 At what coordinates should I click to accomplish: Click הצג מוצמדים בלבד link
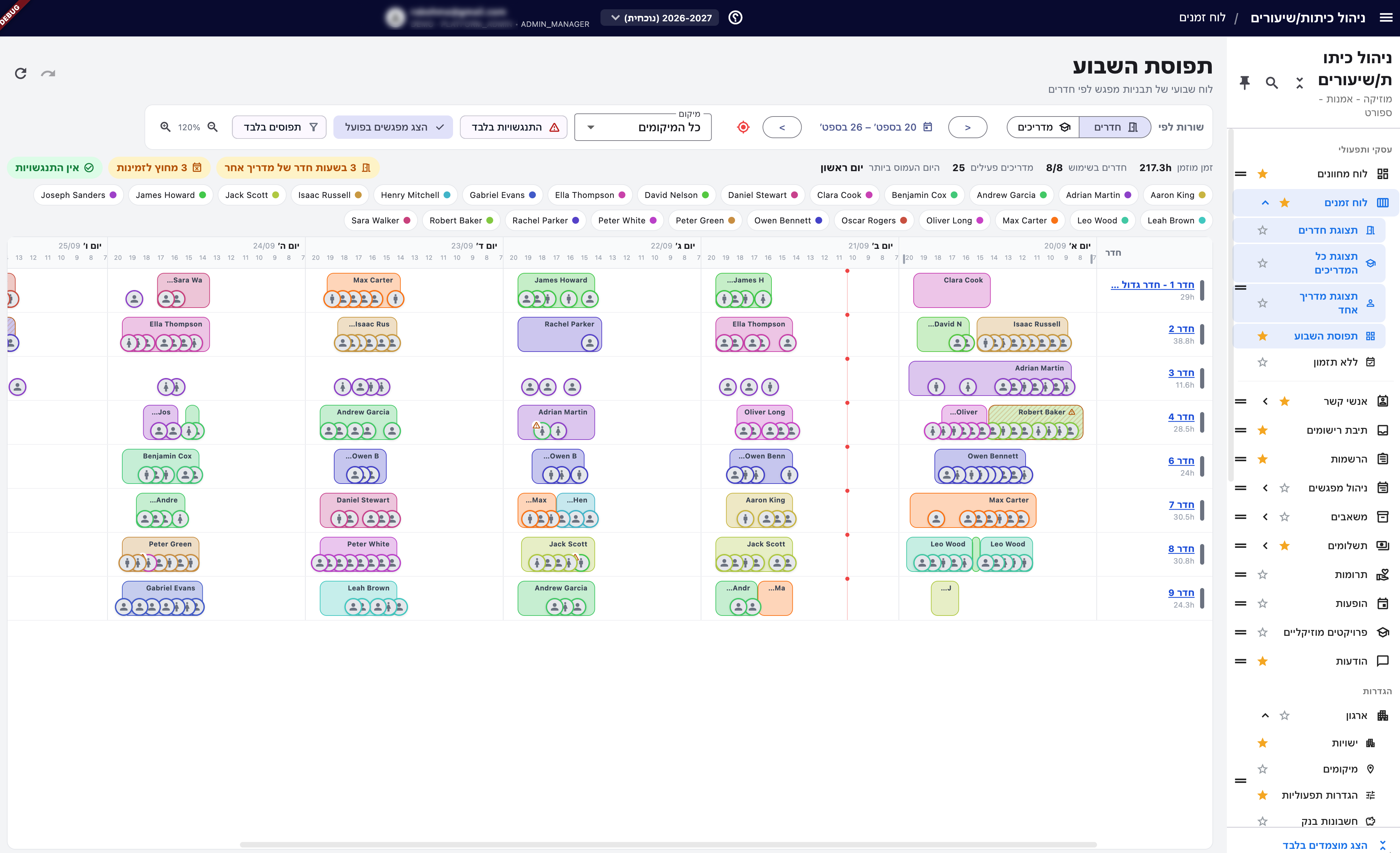pyautogui.click(x=1324, y=845)
